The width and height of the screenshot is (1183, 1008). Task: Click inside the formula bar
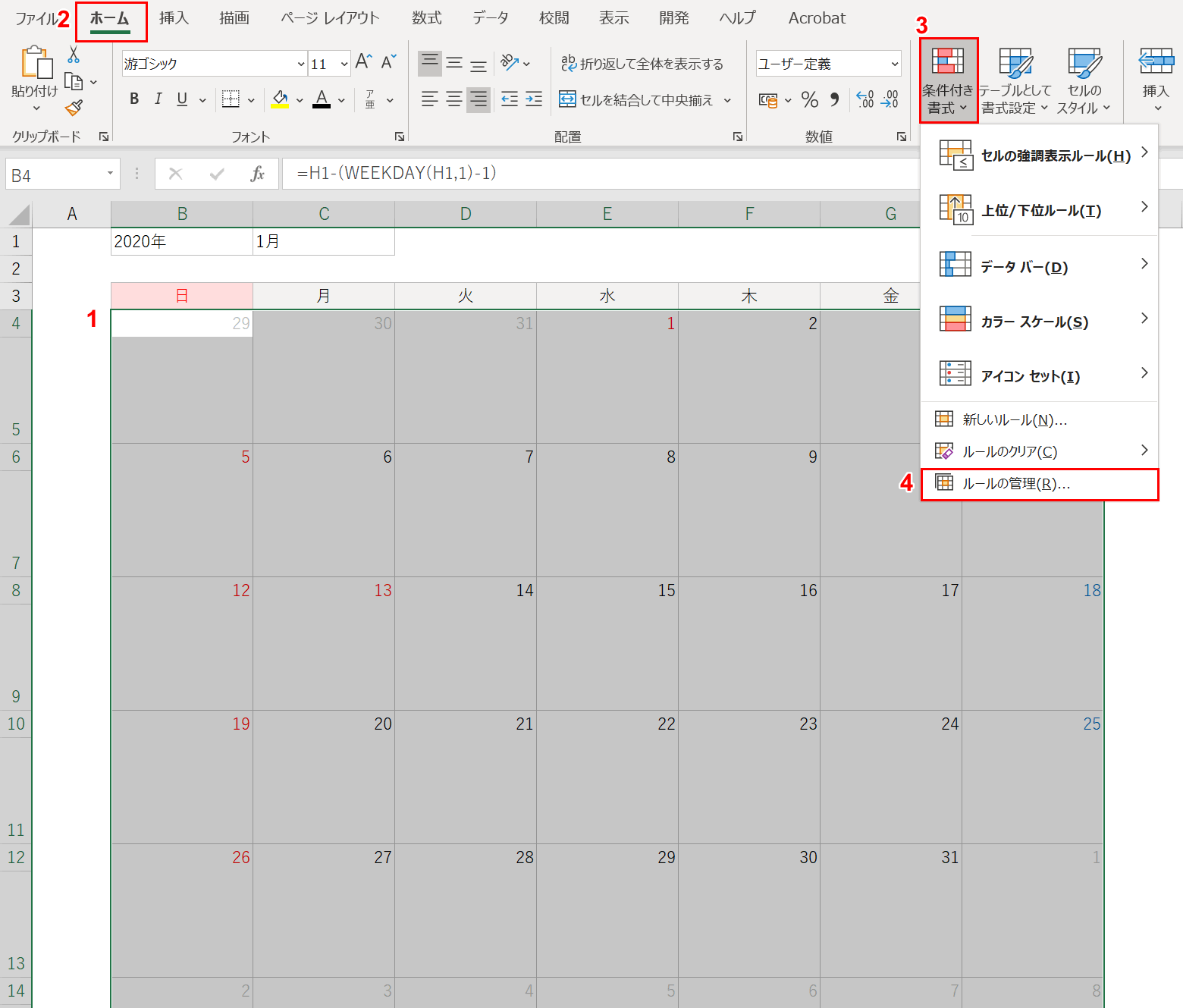pyautogui.click(x=601, y=174)
